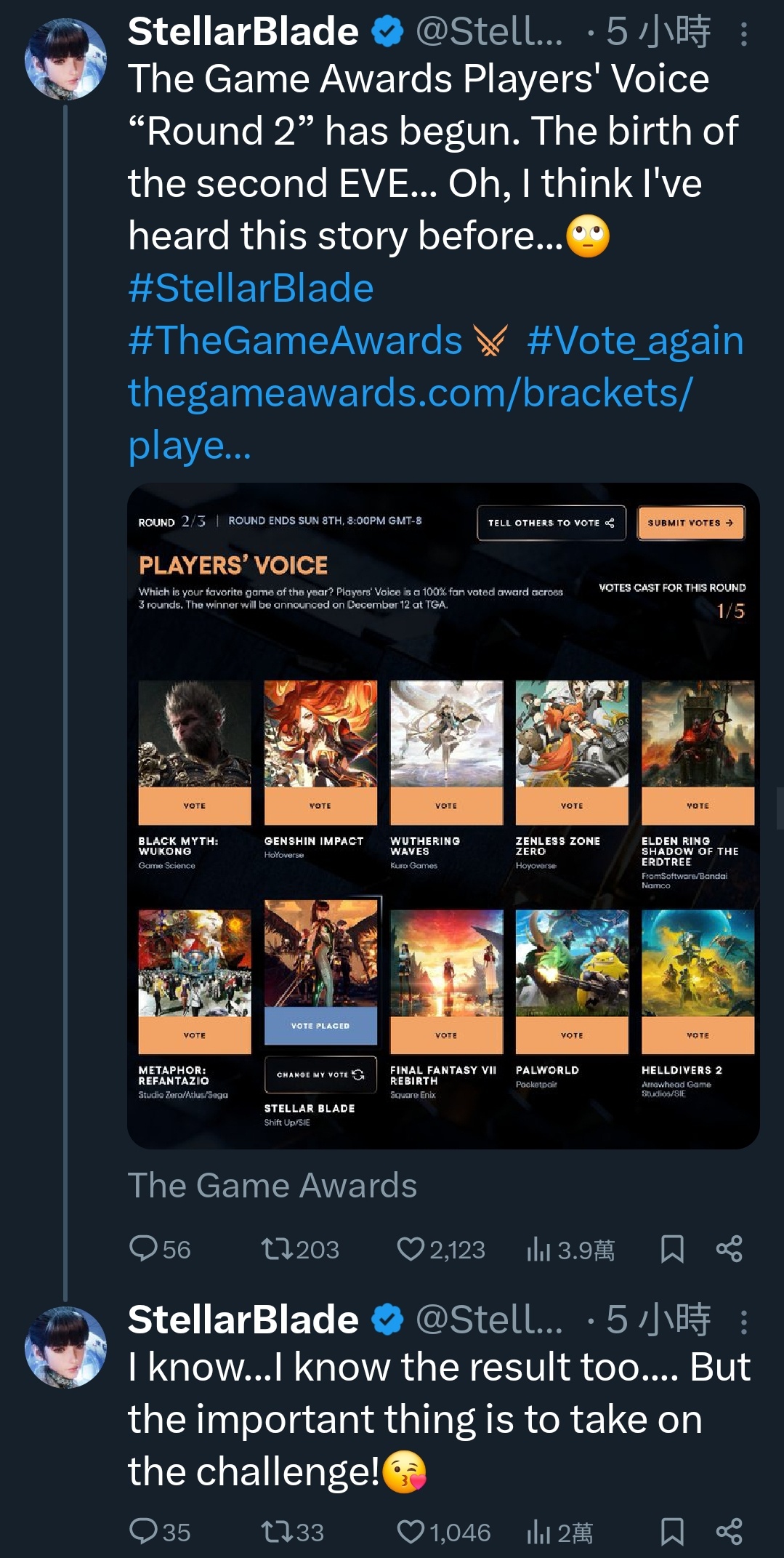Retweet the first post showing 203 reposts

click(277, 1249)
